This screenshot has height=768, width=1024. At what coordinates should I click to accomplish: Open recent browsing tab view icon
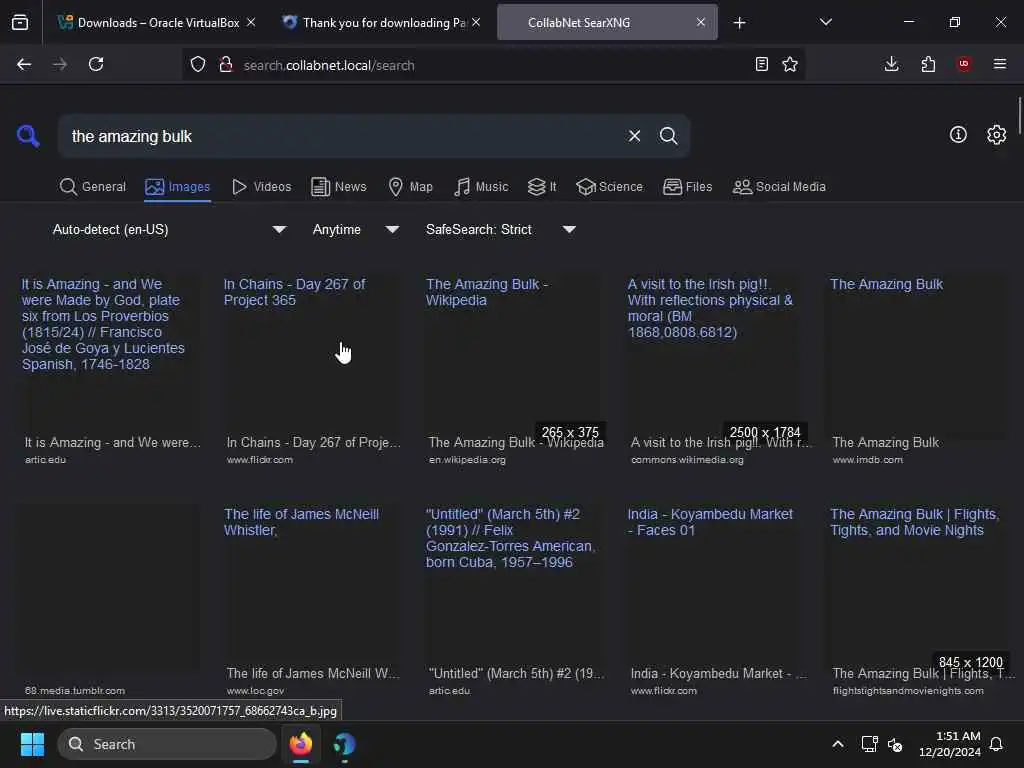click(x=20, y=23)
